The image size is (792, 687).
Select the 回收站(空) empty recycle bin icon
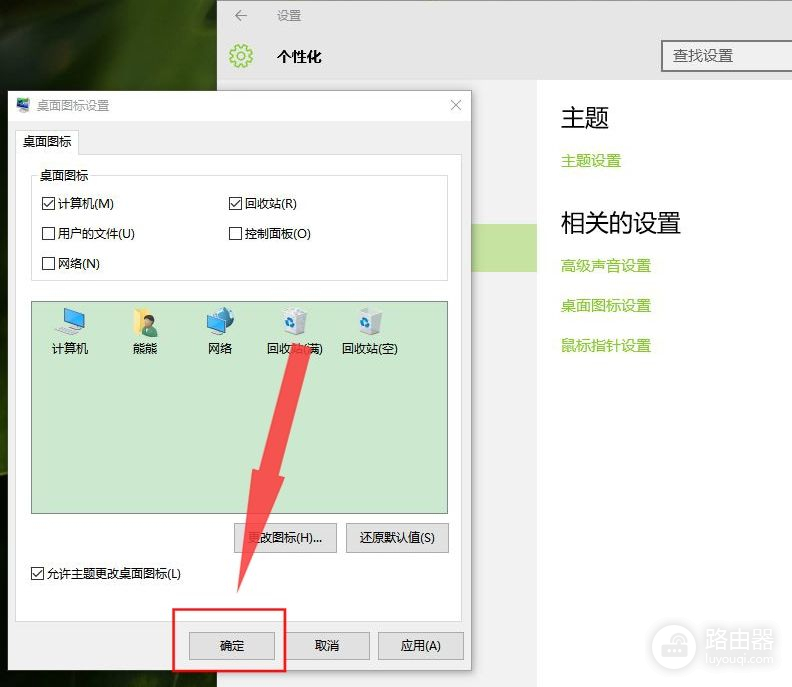[369, 323]
